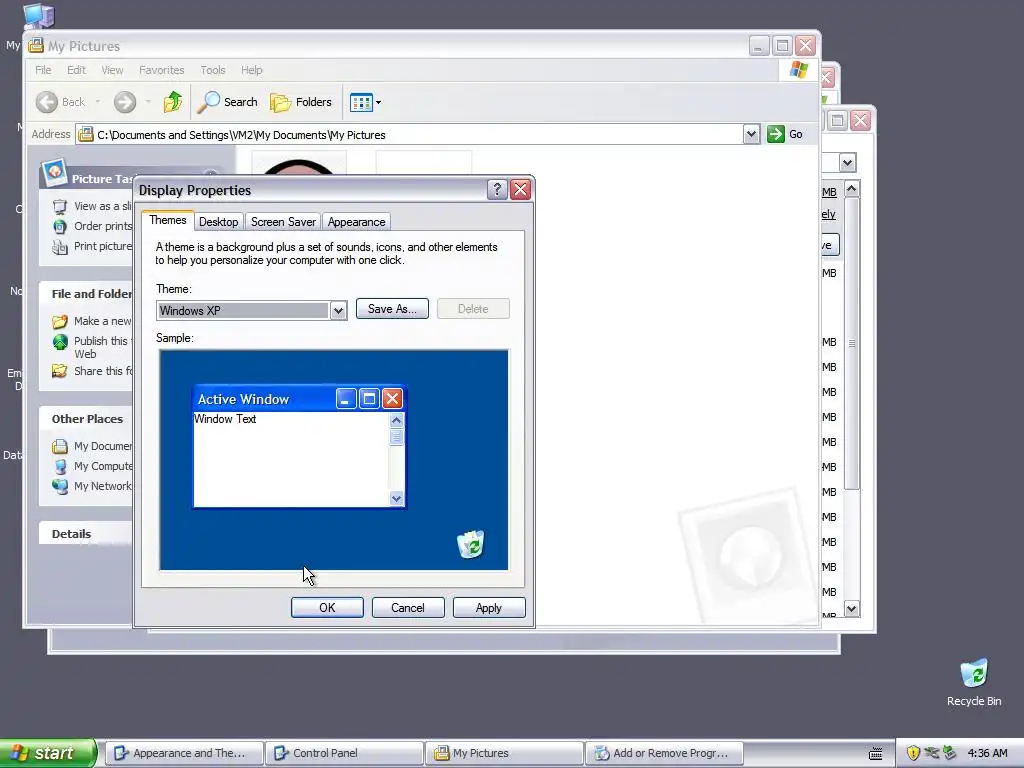Click the question mark help button in Display Properties
The height and width of the screenshot is (768, 1024).
[497, 190]
